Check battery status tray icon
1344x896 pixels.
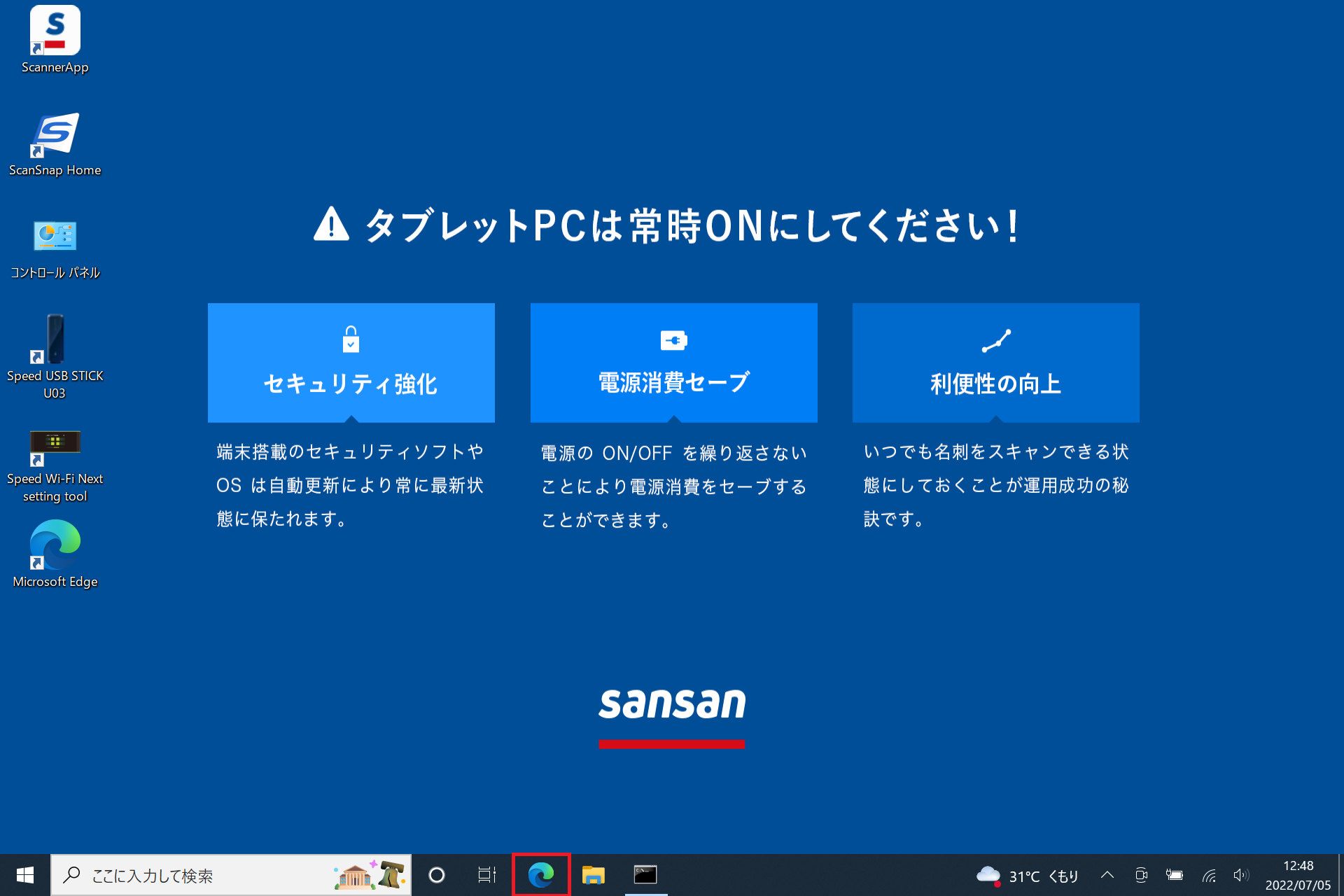(1175, 875)
